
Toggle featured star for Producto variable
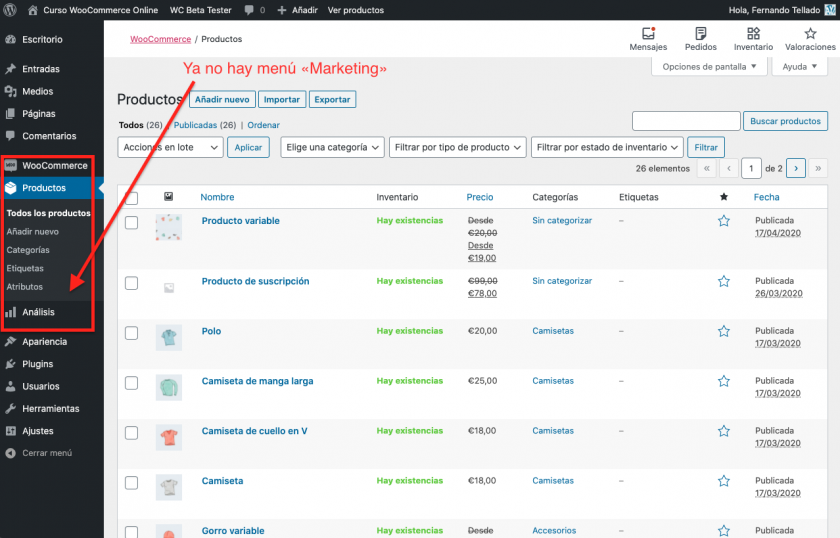tap(724, 221)
